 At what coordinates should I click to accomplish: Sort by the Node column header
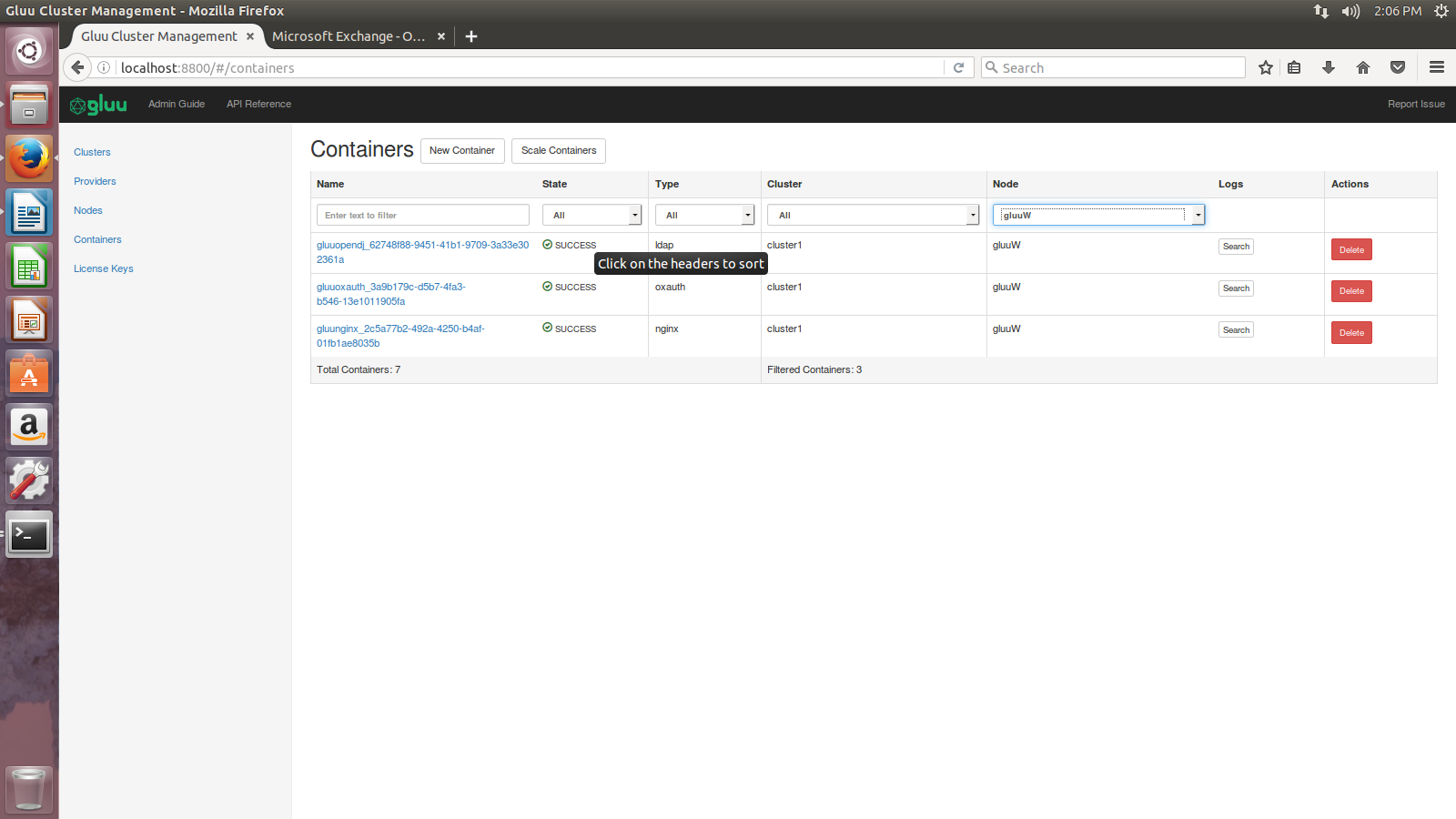[x=1006, y=184]
